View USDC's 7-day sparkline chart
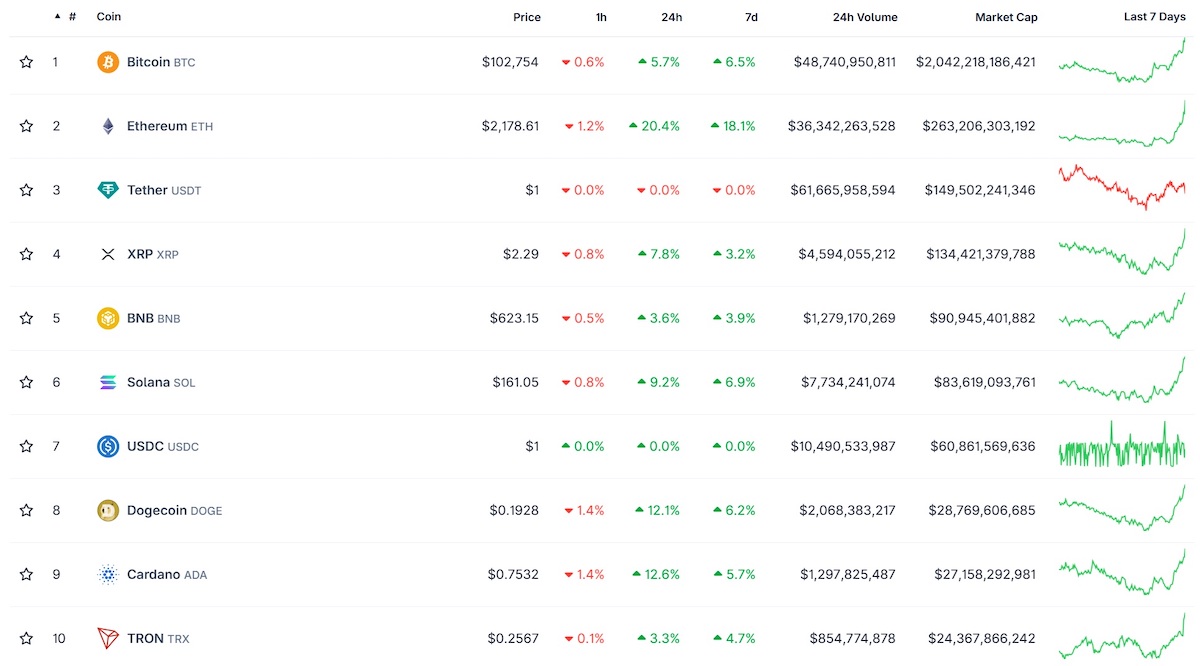This screenshot has height=666, width=1200. click(1122, 444)
